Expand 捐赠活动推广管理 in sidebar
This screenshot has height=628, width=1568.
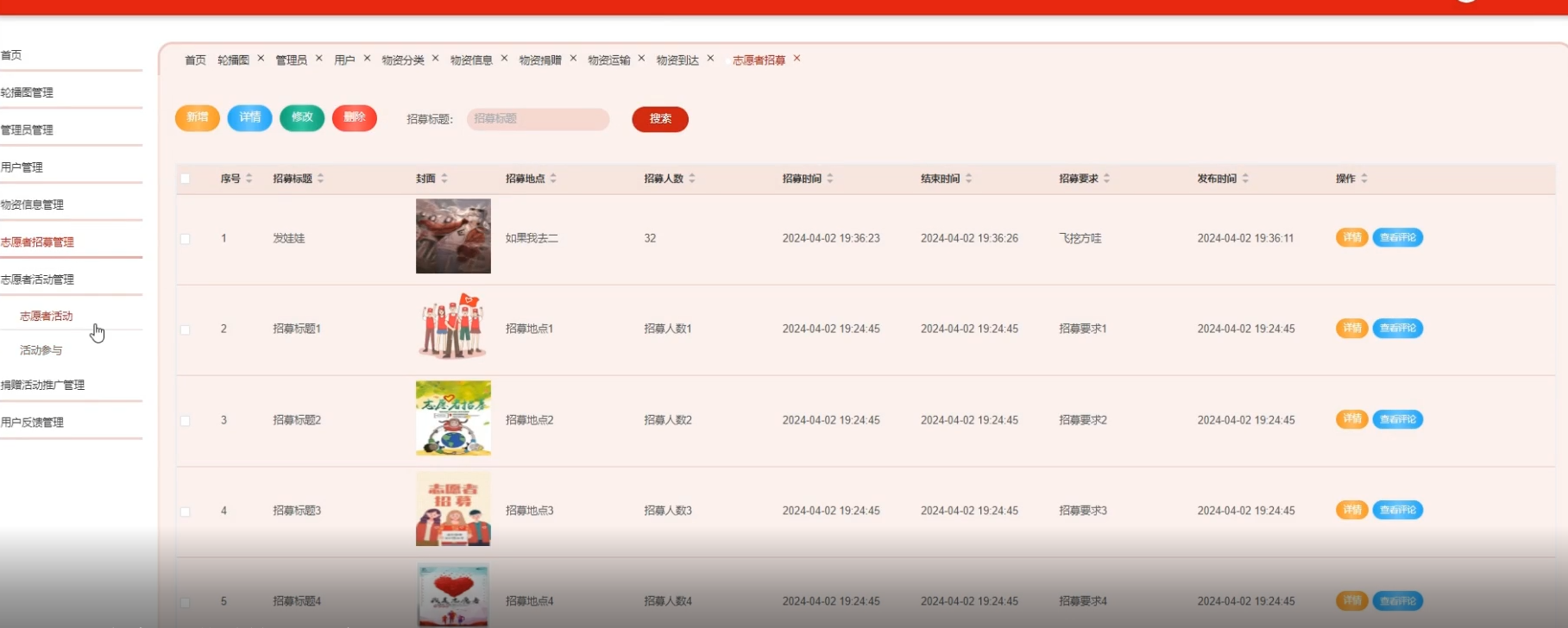pos(43,385)
